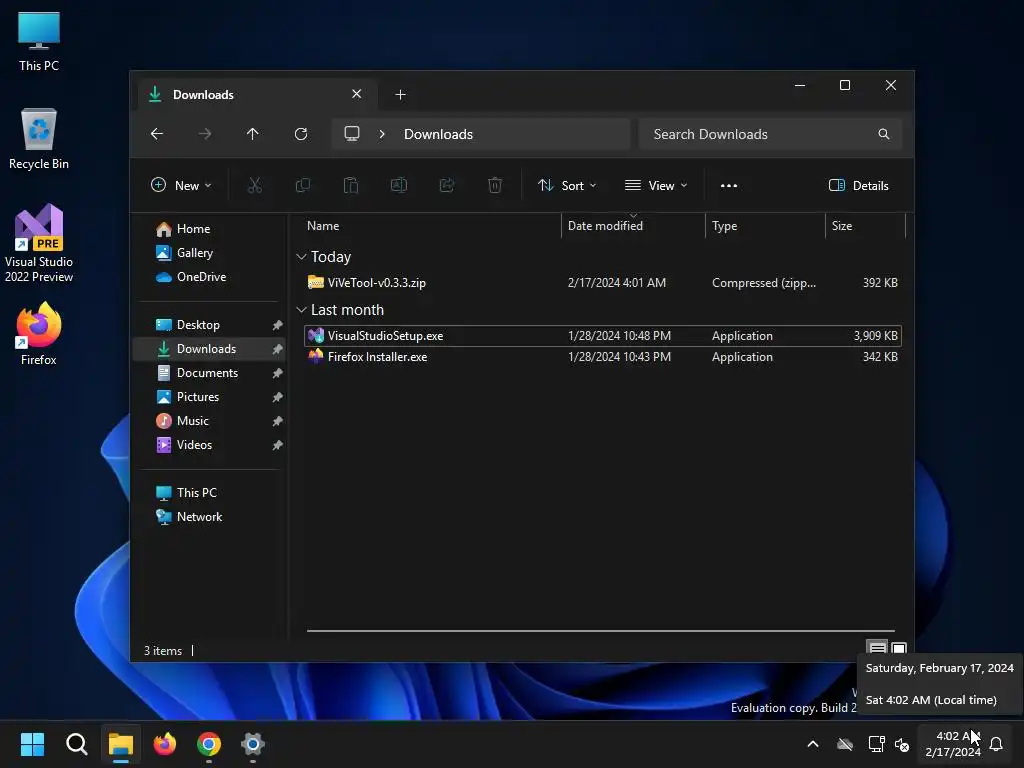The width and height of the screenshot is (1024, 768).
Task: Click the network tray icon
Action: [x=876, y=744]
